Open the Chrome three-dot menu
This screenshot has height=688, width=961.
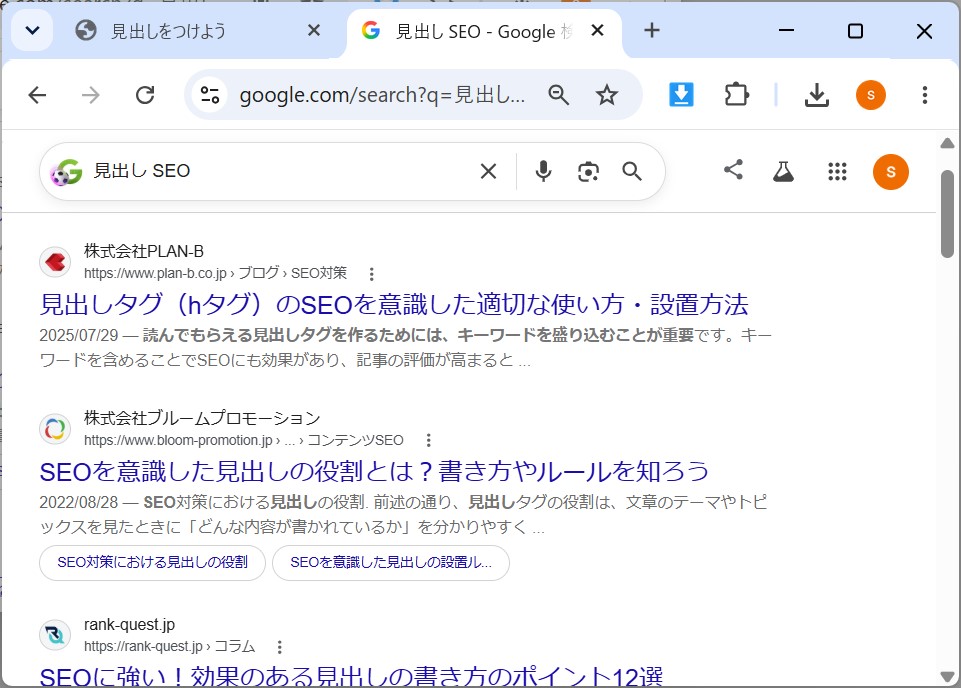point(925,95)
